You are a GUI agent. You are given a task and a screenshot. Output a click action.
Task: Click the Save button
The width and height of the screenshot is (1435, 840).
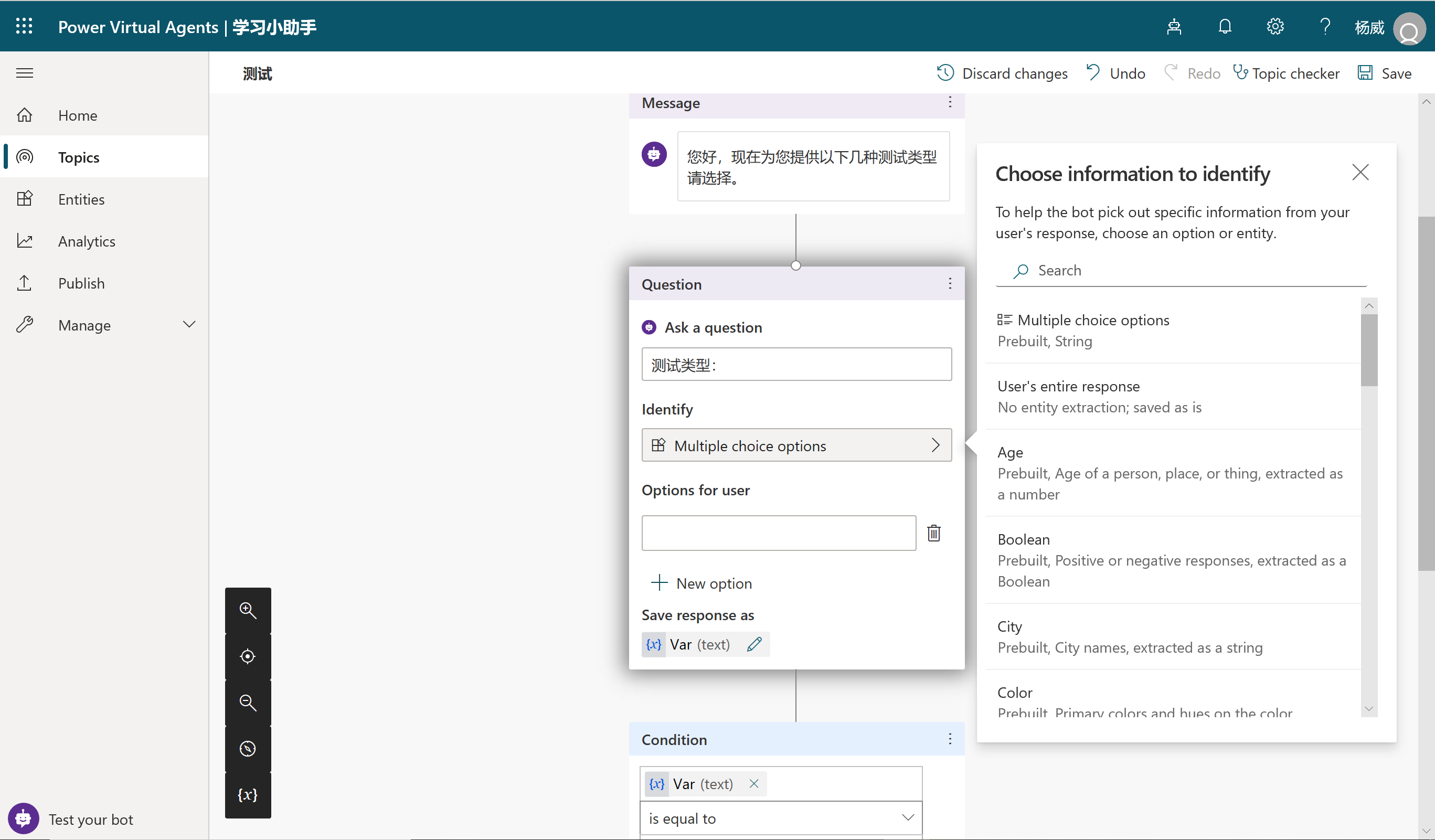pos(1385,73)
